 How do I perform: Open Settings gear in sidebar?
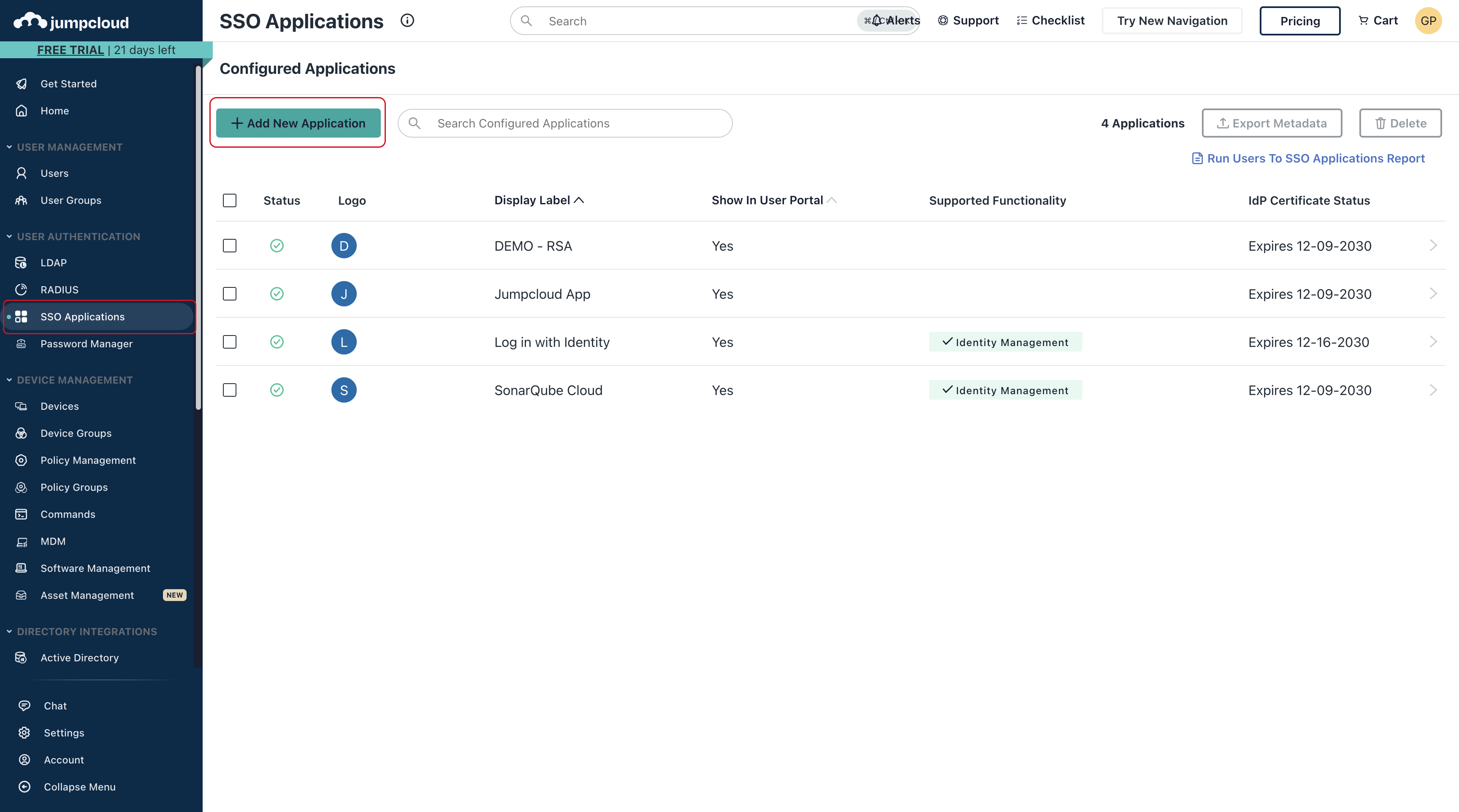tap(24, 733)
